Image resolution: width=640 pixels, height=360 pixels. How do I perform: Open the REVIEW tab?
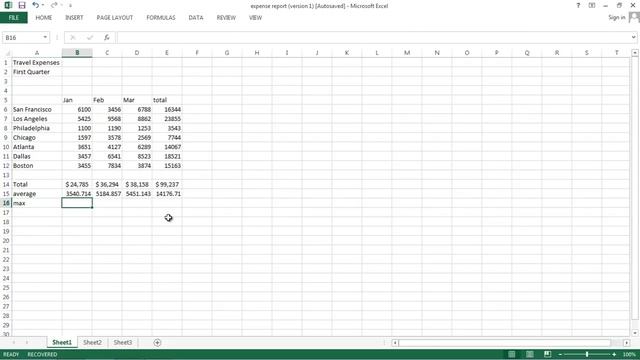[226, 18]
